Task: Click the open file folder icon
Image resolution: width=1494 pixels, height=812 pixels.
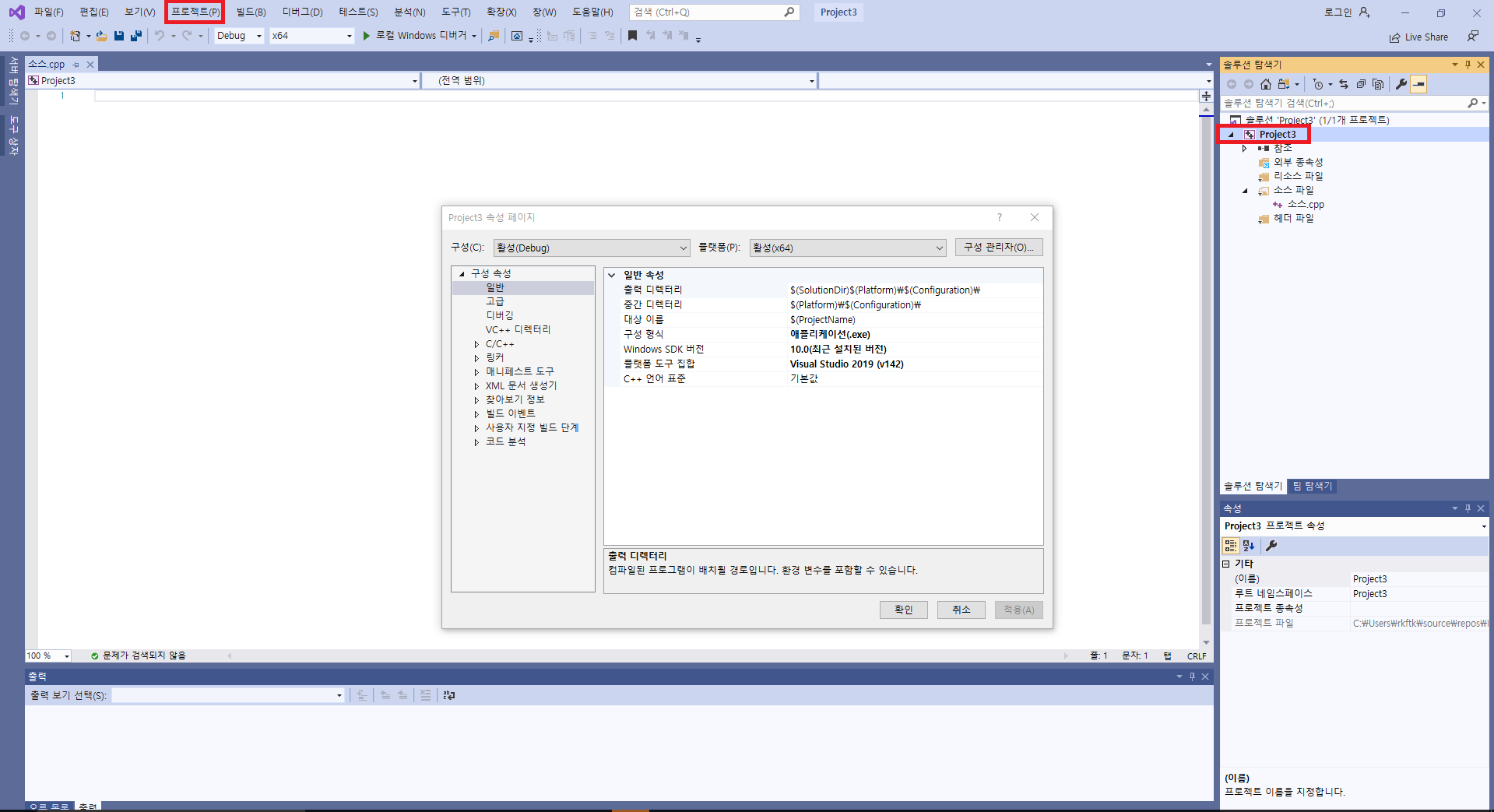Action: tap(101, 36)
